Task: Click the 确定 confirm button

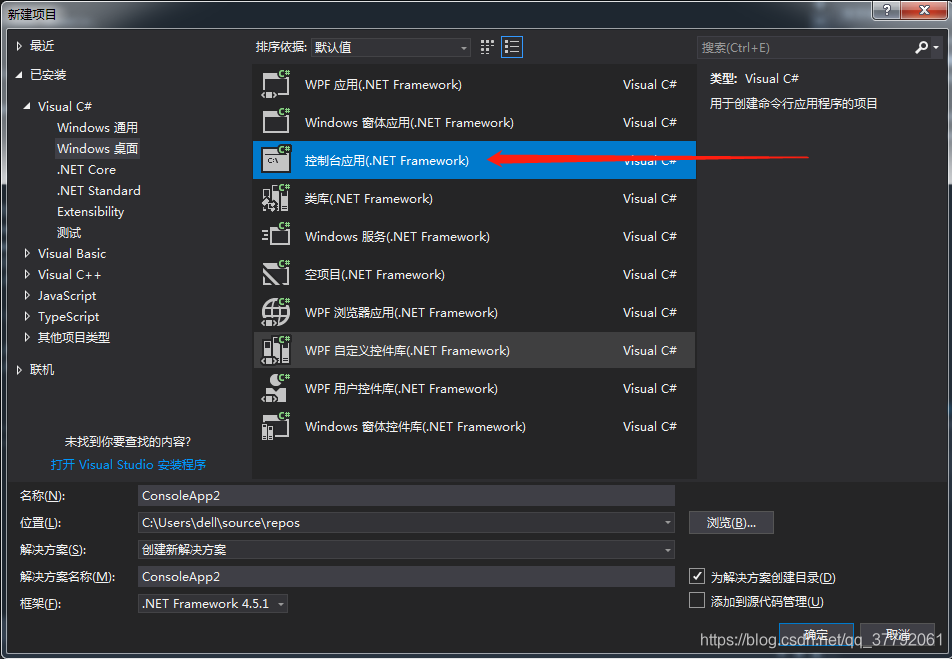Action: click(816, 635)
